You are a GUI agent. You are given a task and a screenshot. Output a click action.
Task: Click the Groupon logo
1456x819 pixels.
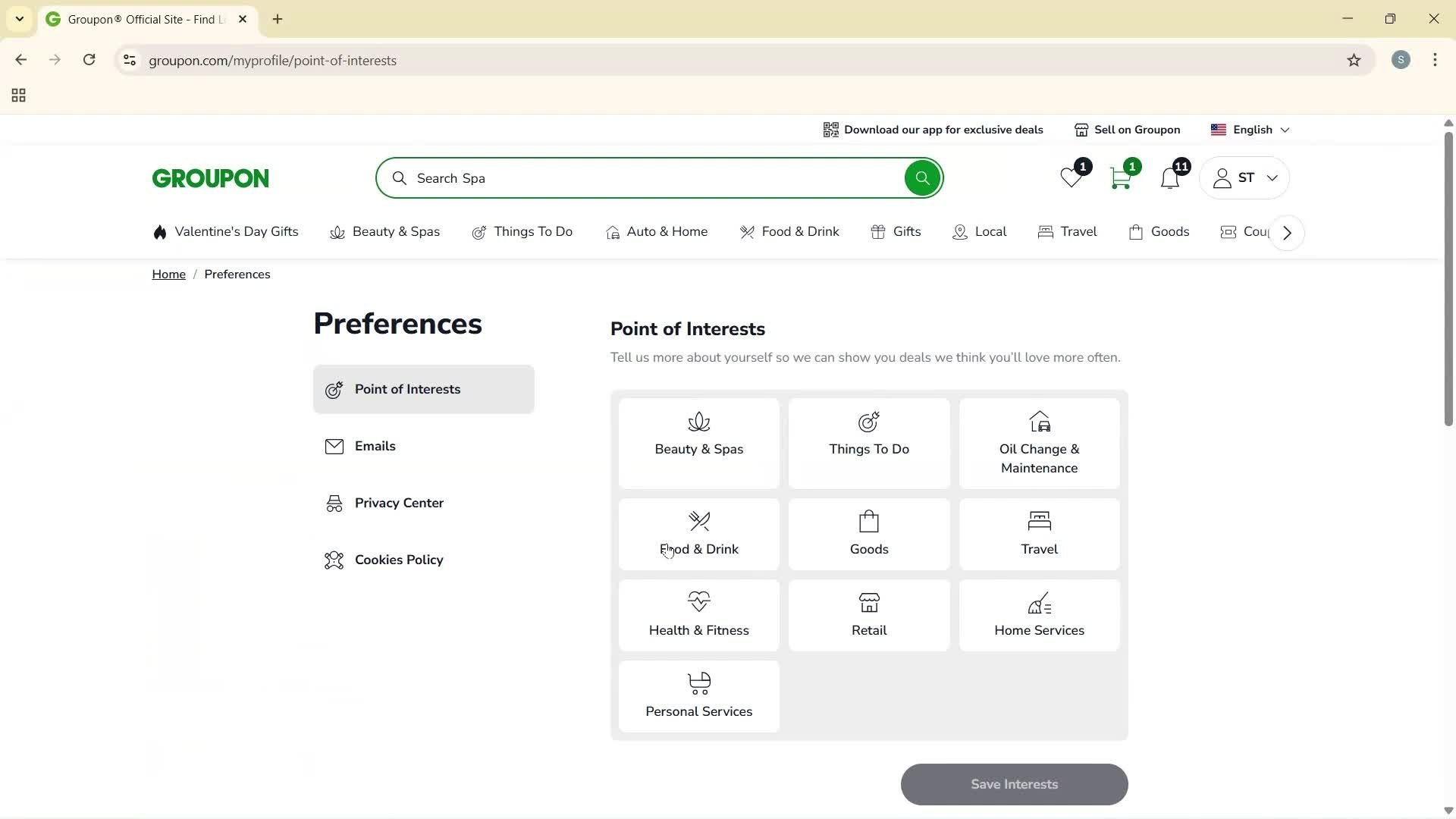(210, 177)
